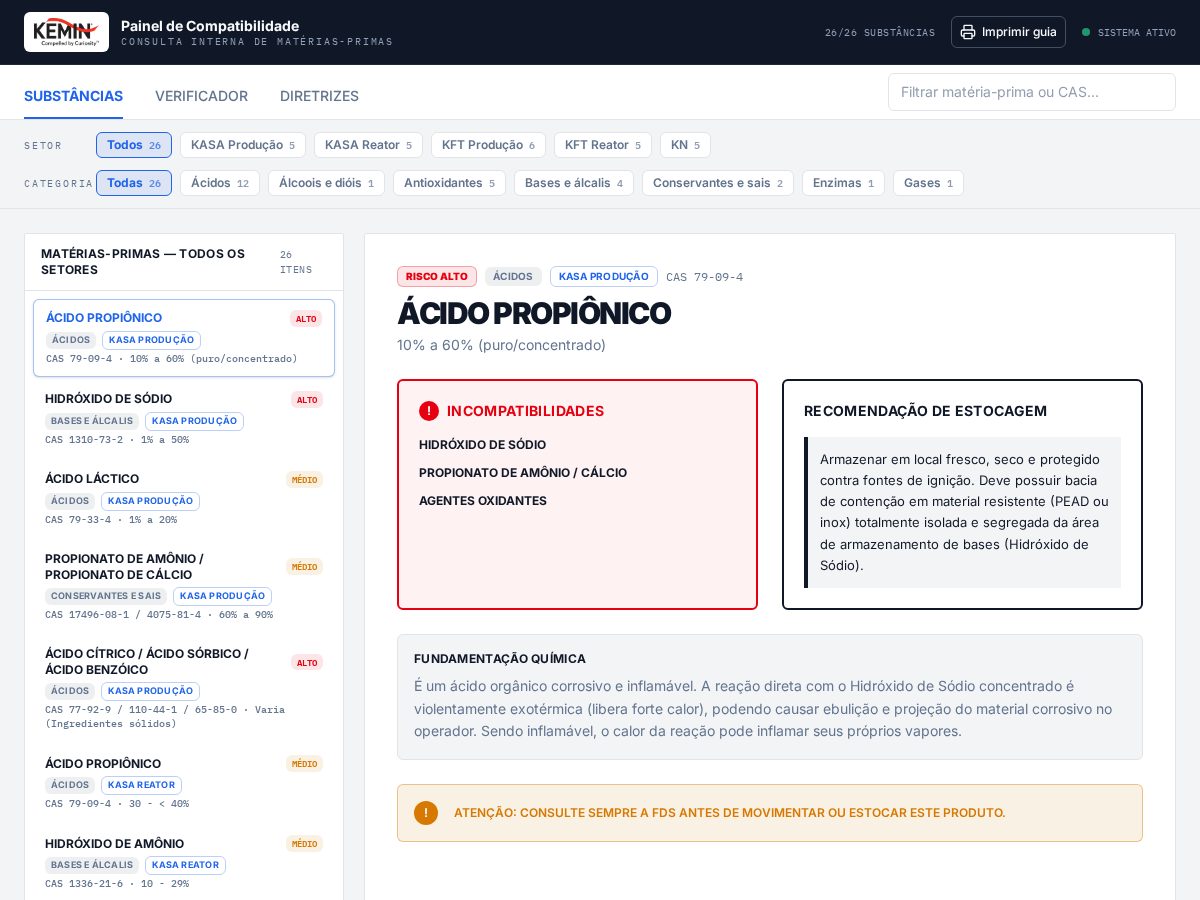The width and height of the screenshot is (1200, 900).
Task: Filter by Ácidos category chip
Action: (x=220, y=183)
